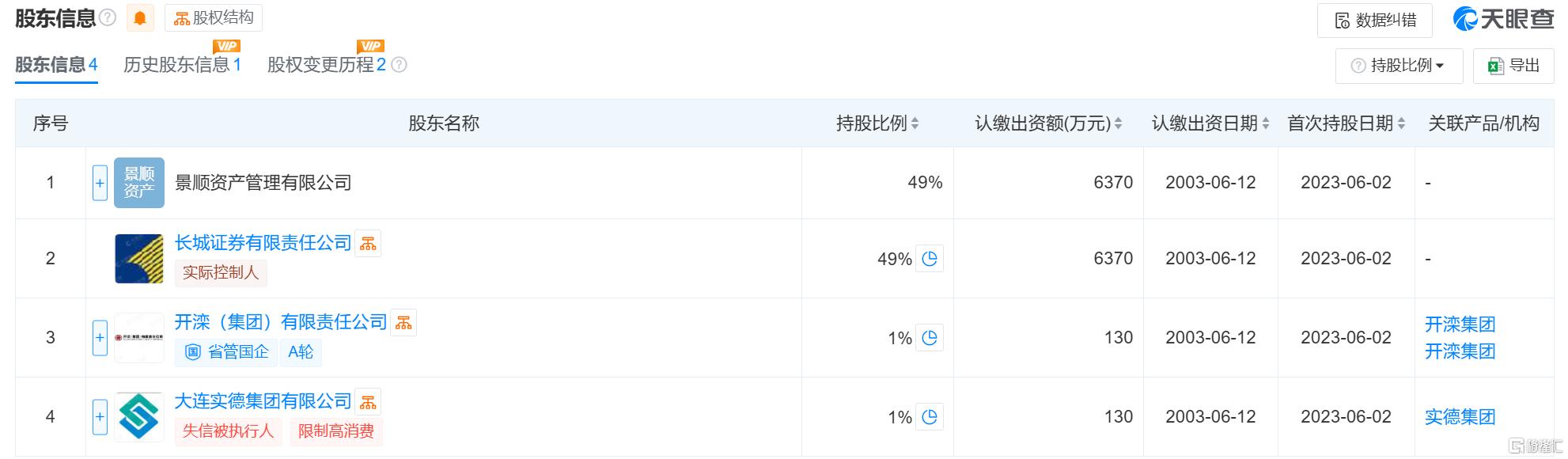Open the pie chart icon for 大连实德 row
Screen dimensions: 1568x459
point(930,417)
